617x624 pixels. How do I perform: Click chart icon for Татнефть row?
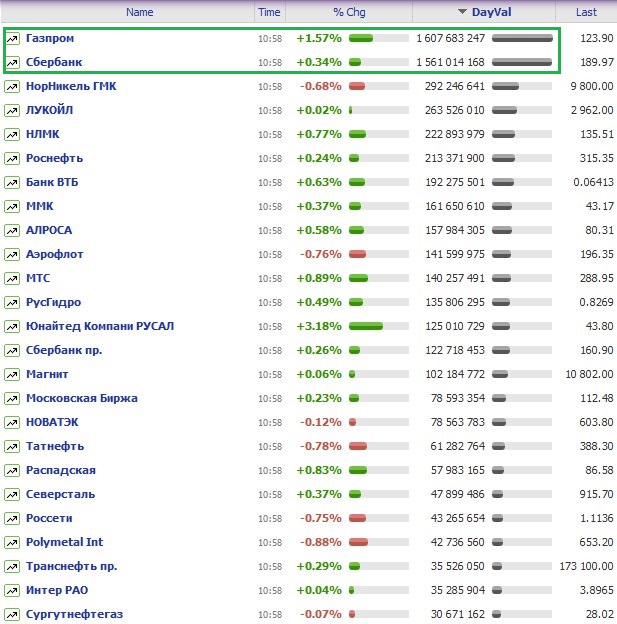pos(12,446)
